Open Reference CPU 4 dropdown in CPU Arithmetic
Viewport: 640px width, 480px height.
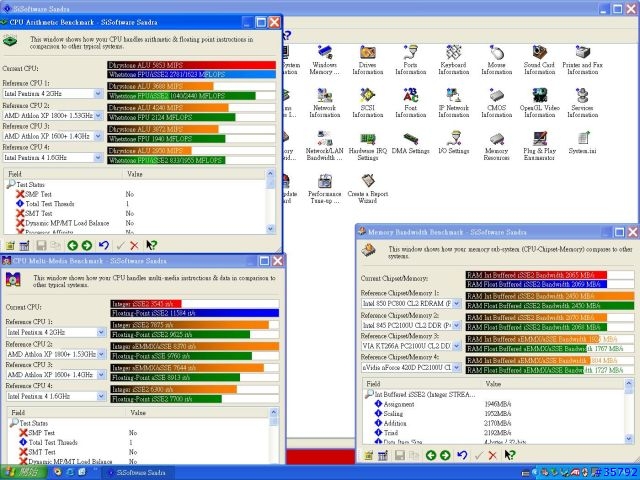coord(98,157)
